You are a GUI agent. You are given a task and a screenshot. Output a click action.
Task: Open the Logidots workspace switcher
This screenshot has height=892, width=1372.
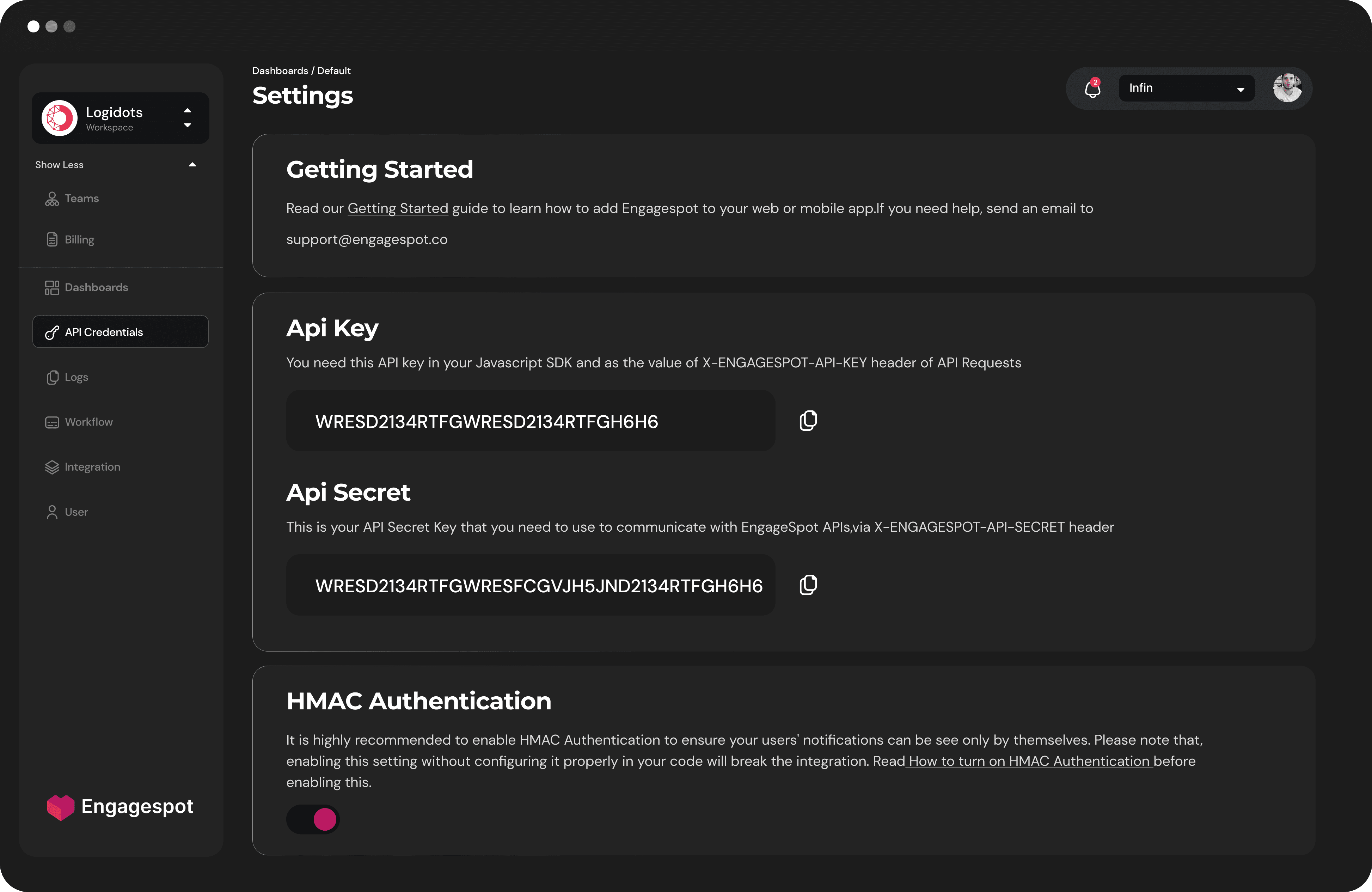coord(121,118)
